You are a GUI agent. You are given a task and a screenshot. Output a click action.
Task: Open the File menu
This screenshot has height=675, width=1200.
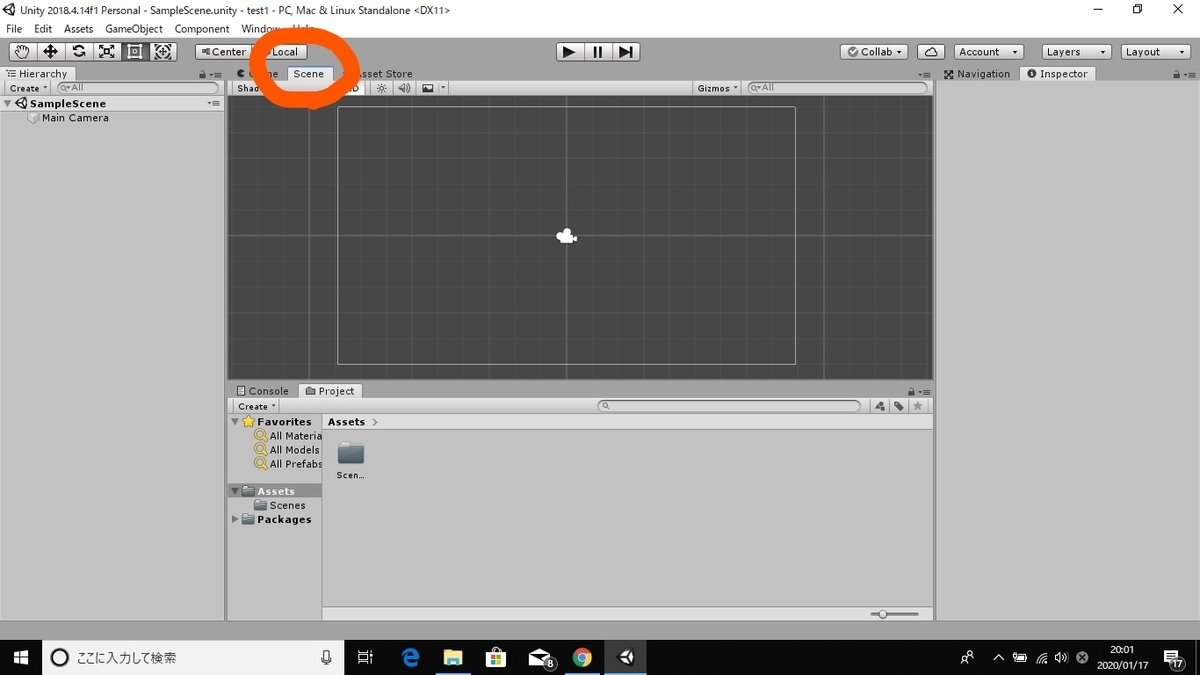(14, 29)
